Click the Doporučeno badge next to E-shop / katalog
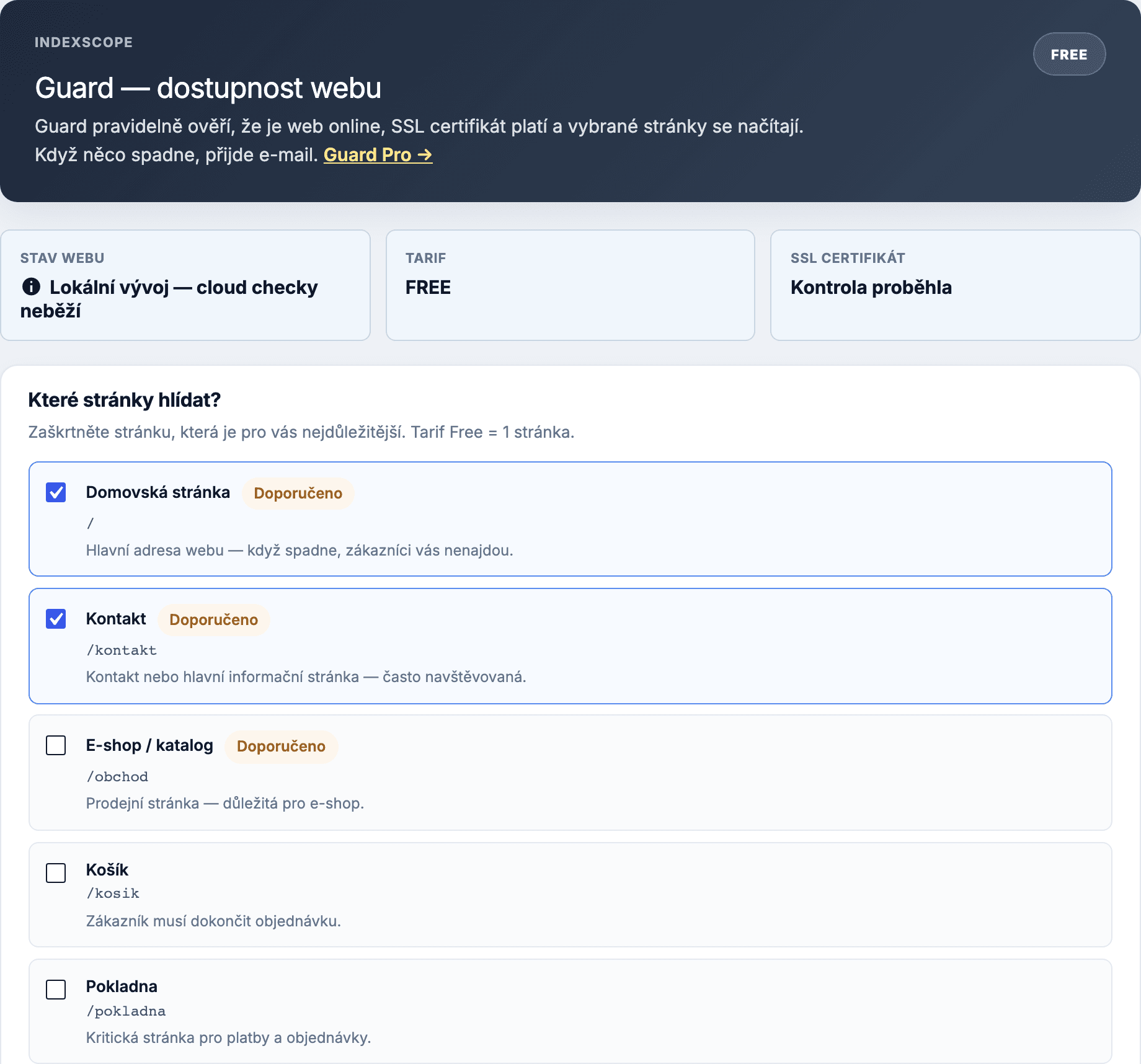 pyautogui.click(x=281, y=747)
